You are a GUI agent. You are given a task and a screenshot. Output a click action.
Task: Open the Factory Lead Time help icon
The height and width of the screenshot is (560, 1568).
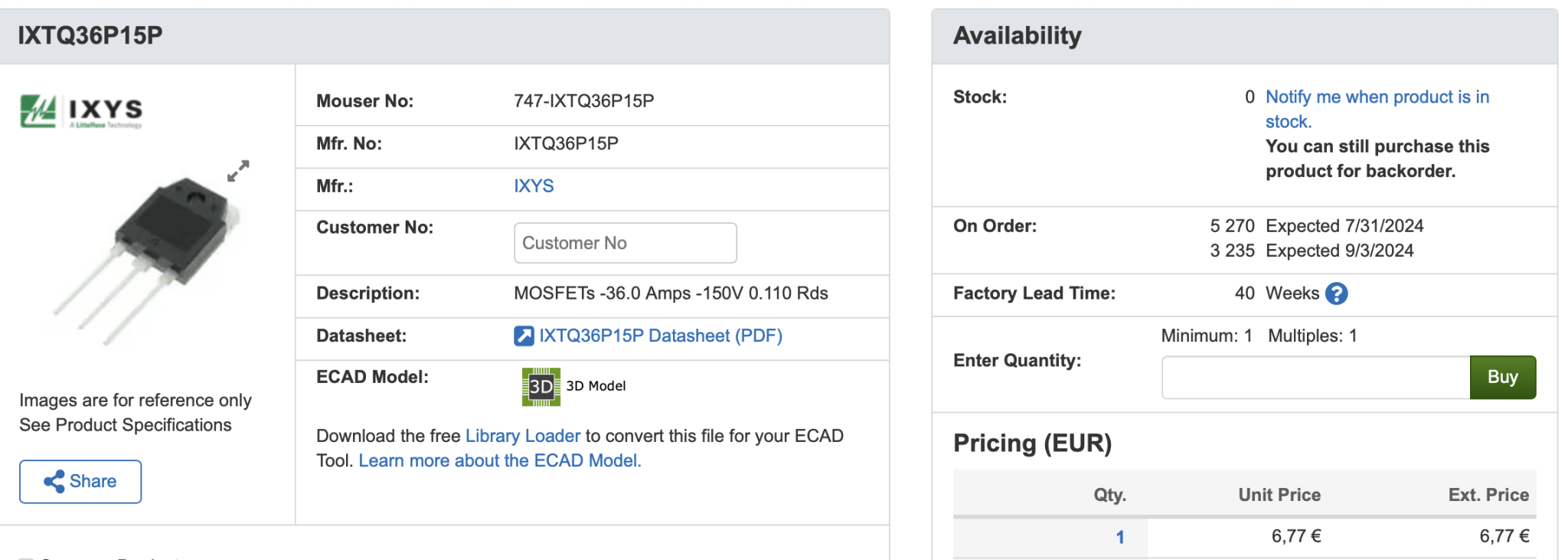coord(1337,293)
